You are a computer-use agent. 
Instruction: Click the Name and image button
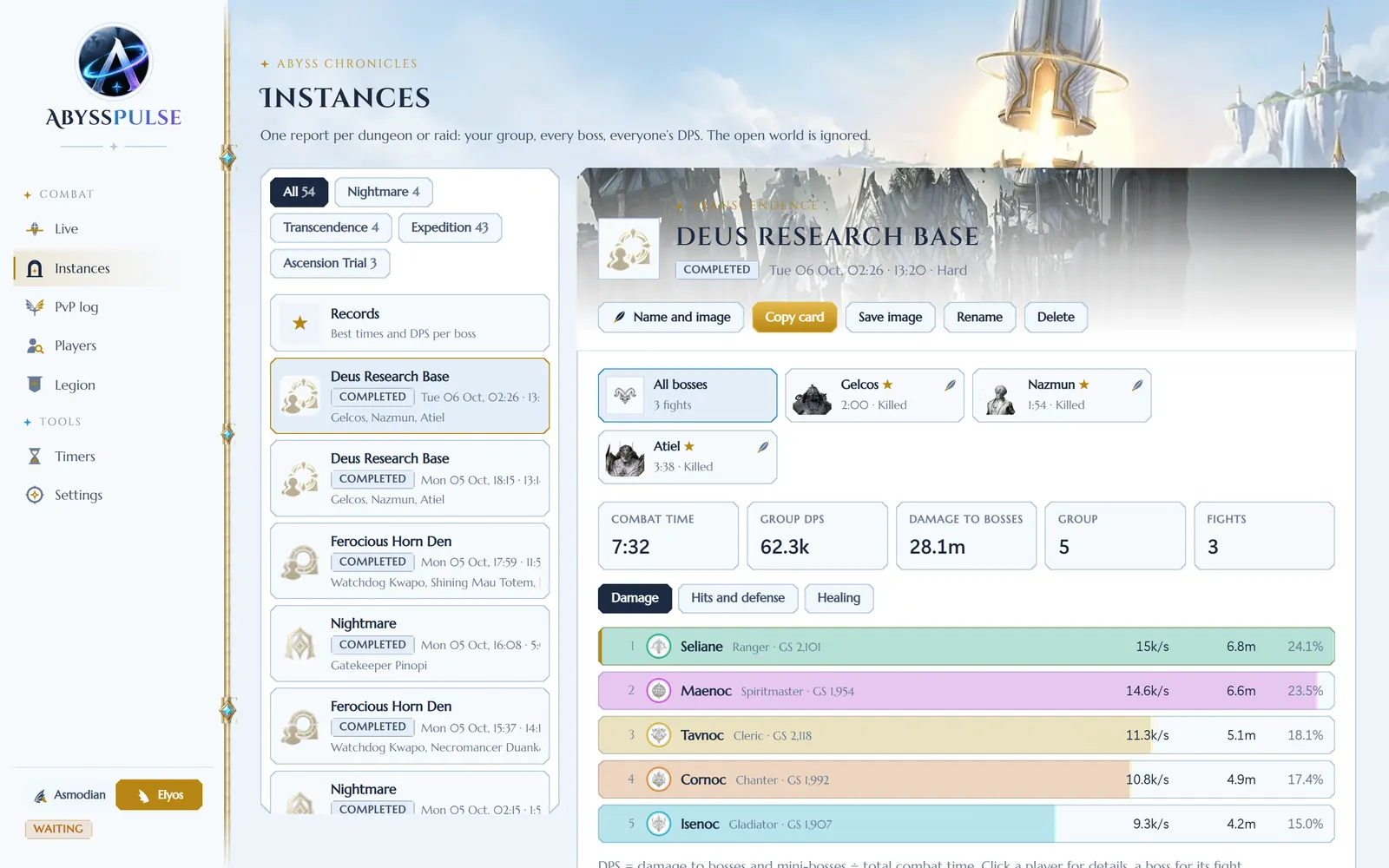[671, 317]
